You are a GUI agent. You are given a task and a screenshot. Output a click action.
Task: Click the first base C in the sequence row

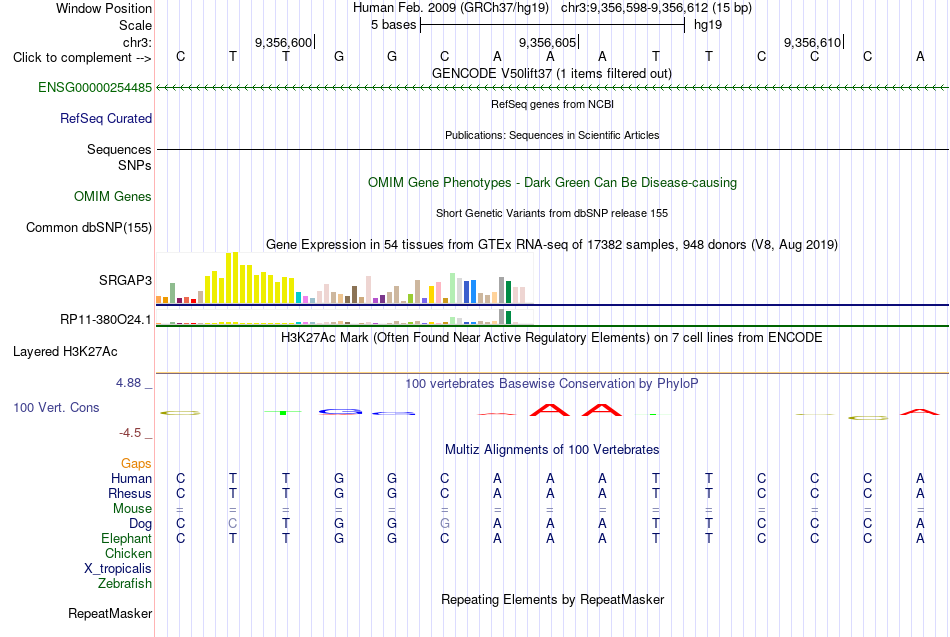[181, 56]
